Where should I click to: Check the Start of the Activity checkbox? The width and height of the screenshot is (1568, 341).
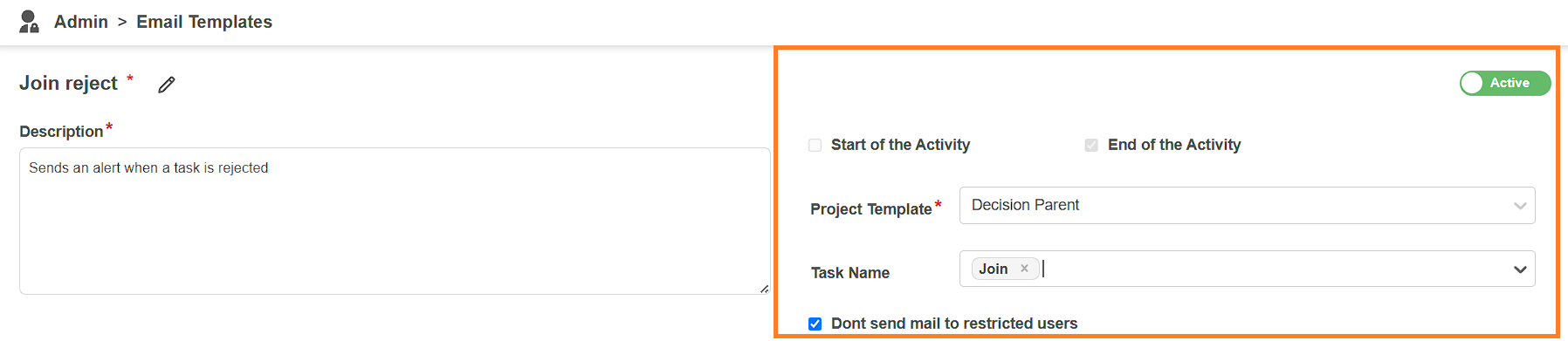[x=815, y=146]
